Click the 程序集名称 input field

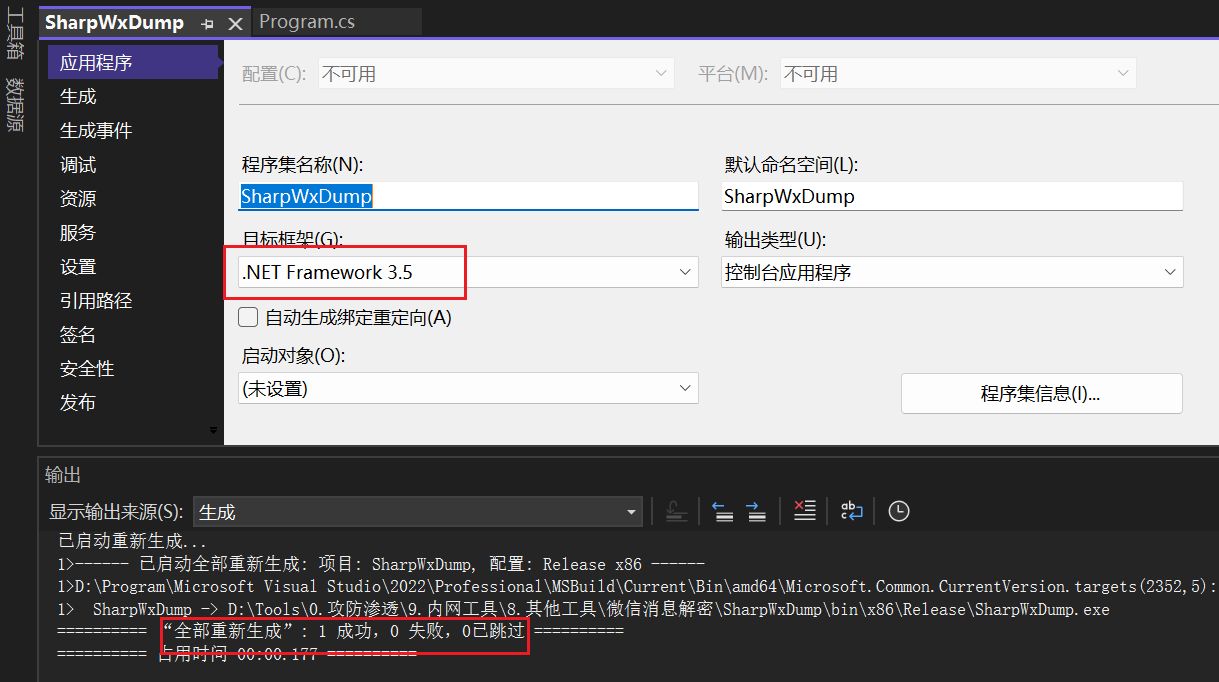tap(468, 196)
